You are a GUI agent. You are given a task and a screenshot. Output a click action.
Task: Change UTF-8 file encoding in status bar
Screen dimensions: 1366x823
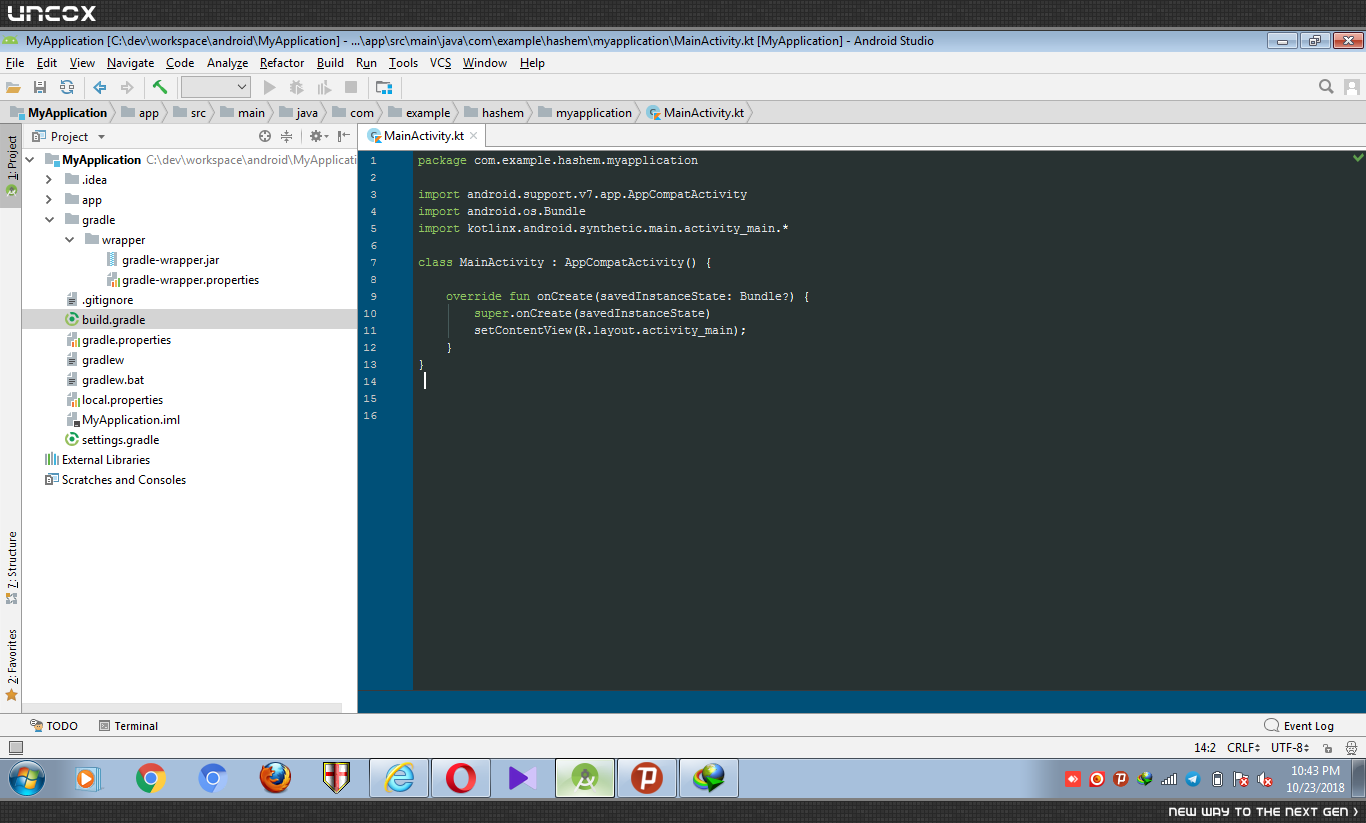[x=1290, y=748]
